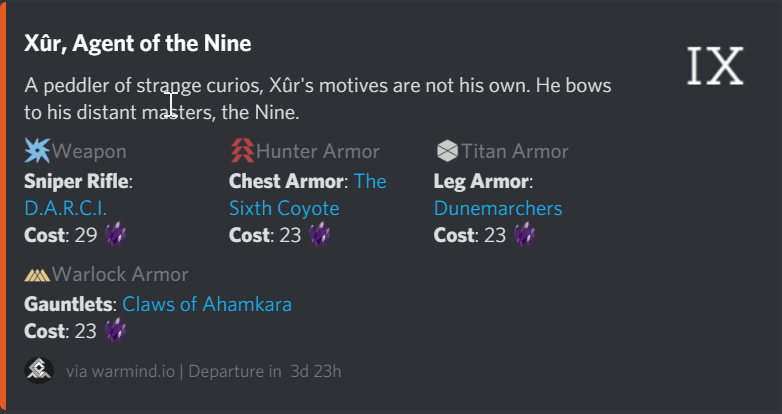Screen dimensions: 782x414
Task: Open the D.A.R.C.I. sniper rifle link
Action: (65, 208)
